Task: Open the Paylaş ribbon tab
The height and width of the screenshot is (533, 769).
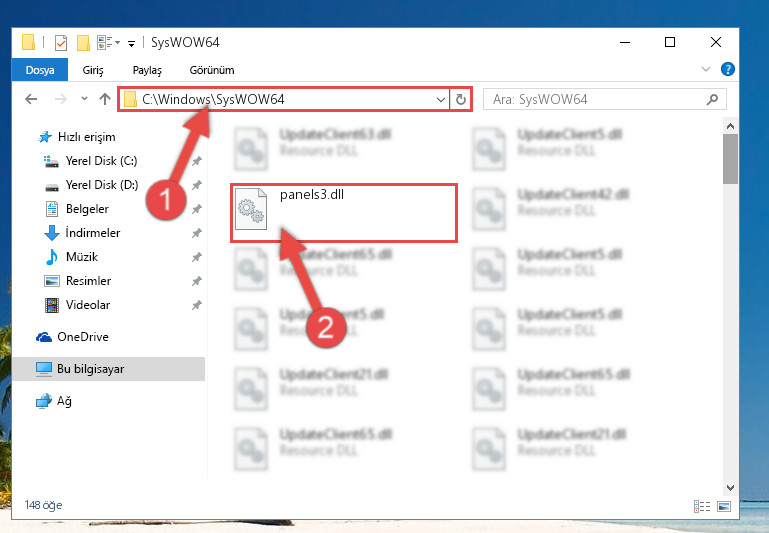Action: point(147,70)
